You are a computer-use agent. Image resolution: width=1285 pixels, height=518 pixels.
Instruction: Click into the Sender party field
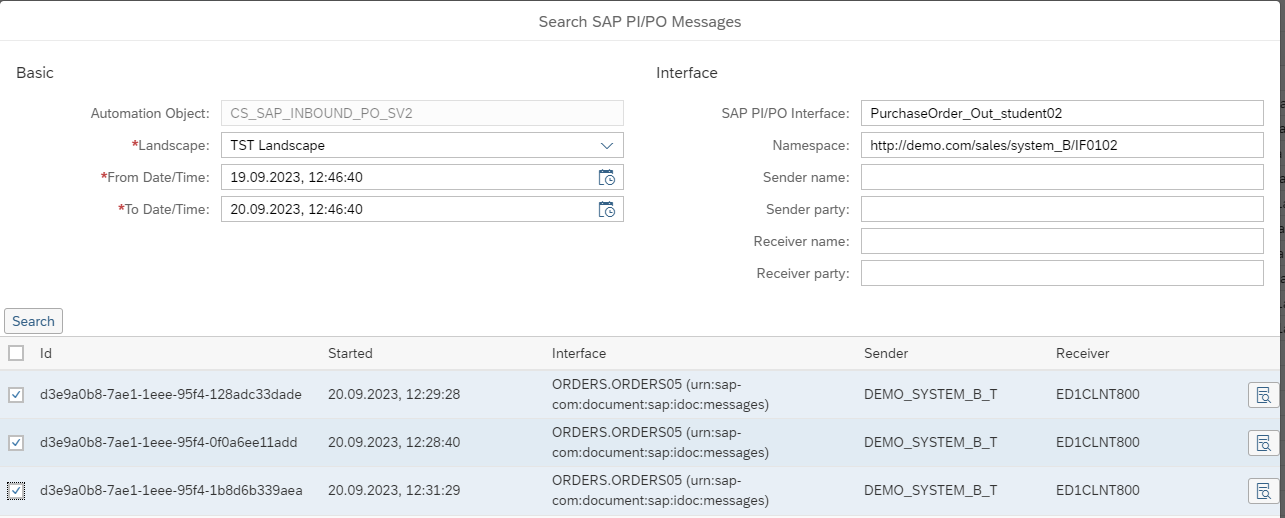[1062, 209]
